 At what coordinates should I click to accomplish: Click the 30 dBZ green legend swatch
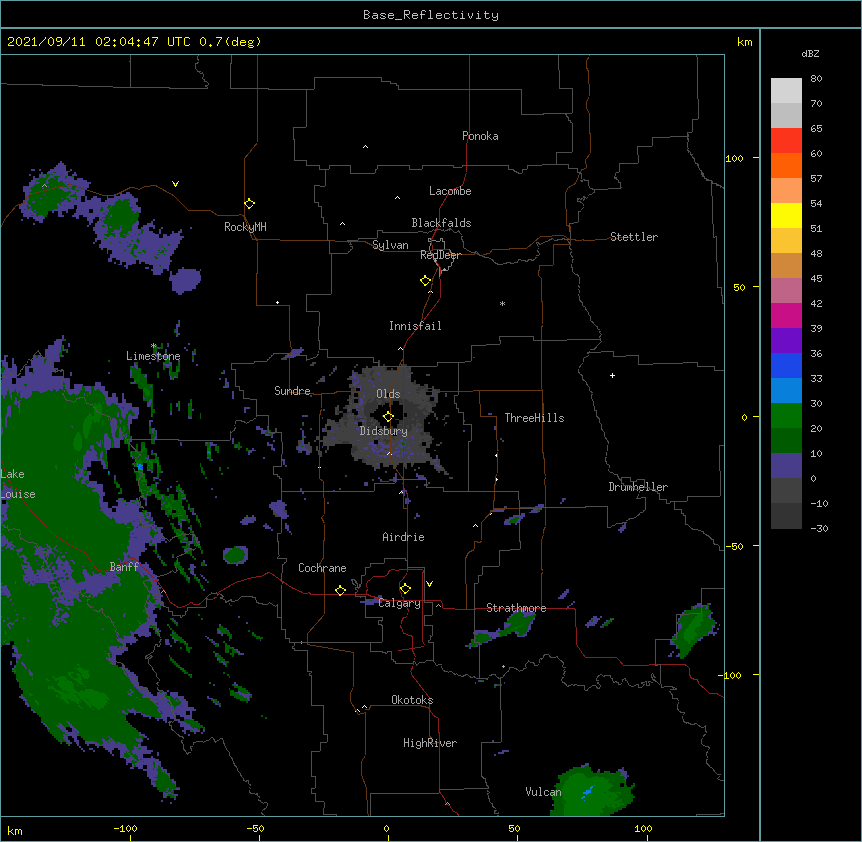(786, 416)
